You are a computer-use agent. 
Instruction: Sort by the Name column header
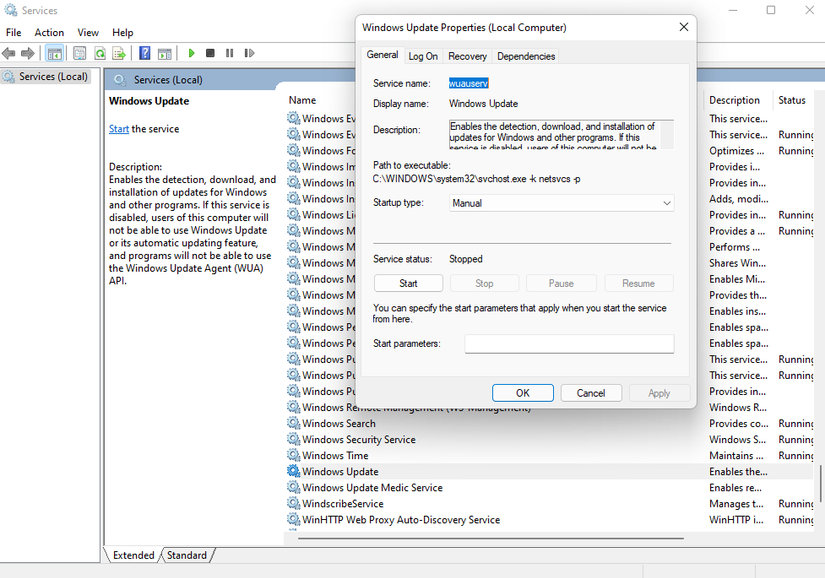302,100
